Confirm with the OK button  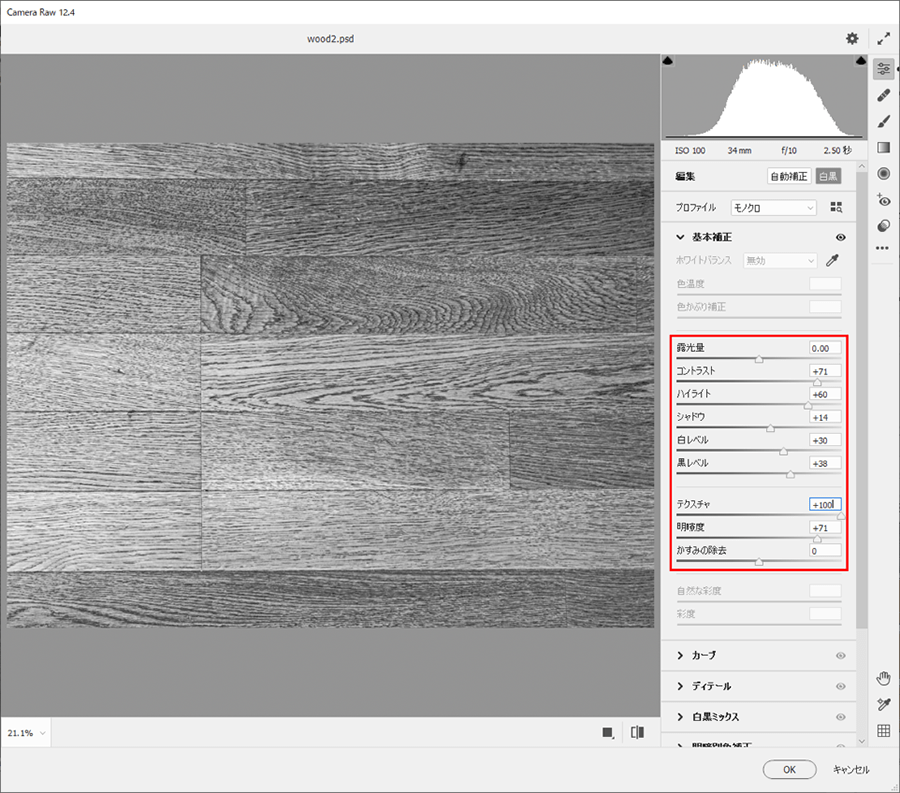[789, 769]
